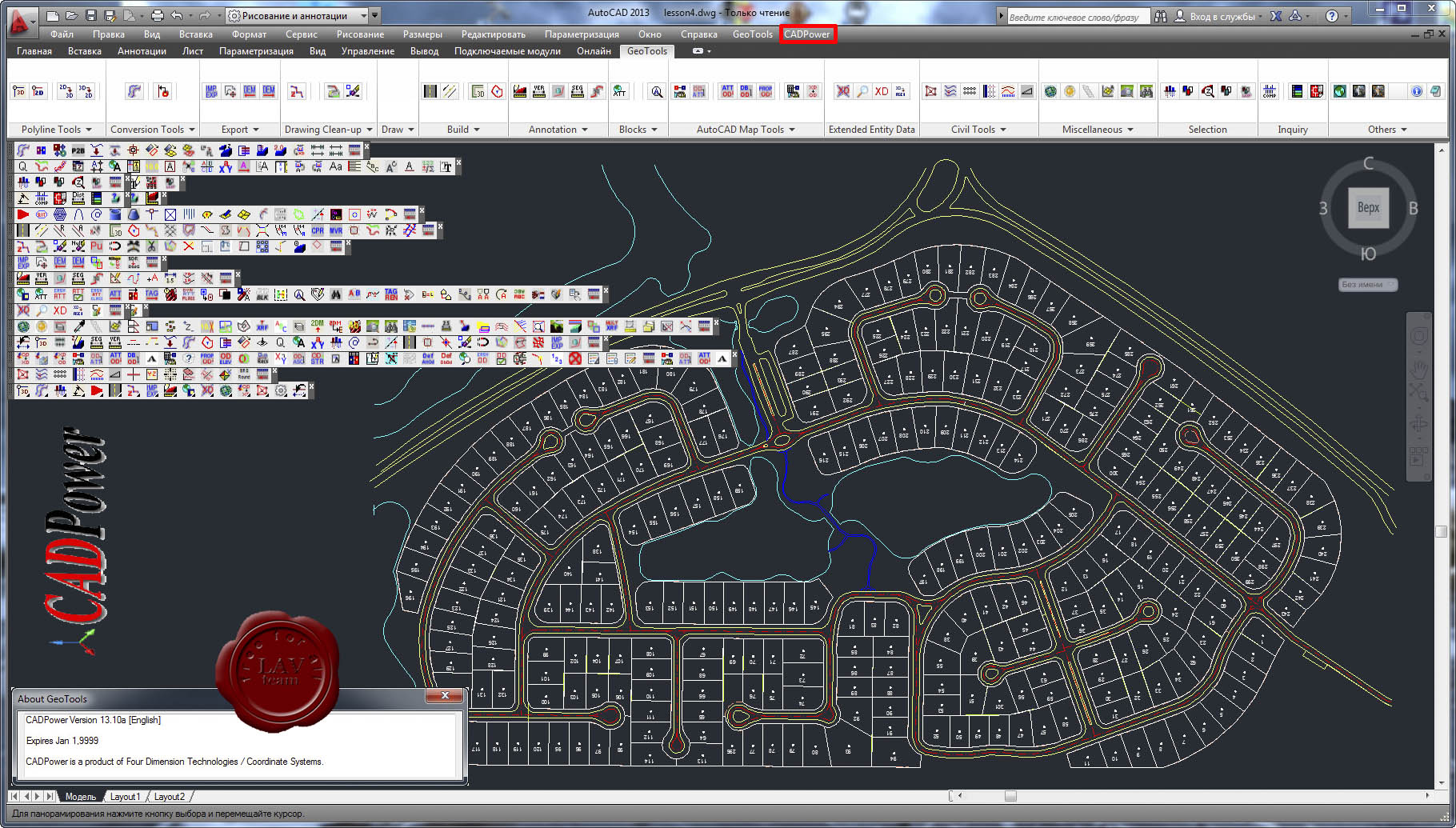This screenshot has width=1456, height=828.
Task: Expand the Civil Tools panel
Action: coord(978,129)
